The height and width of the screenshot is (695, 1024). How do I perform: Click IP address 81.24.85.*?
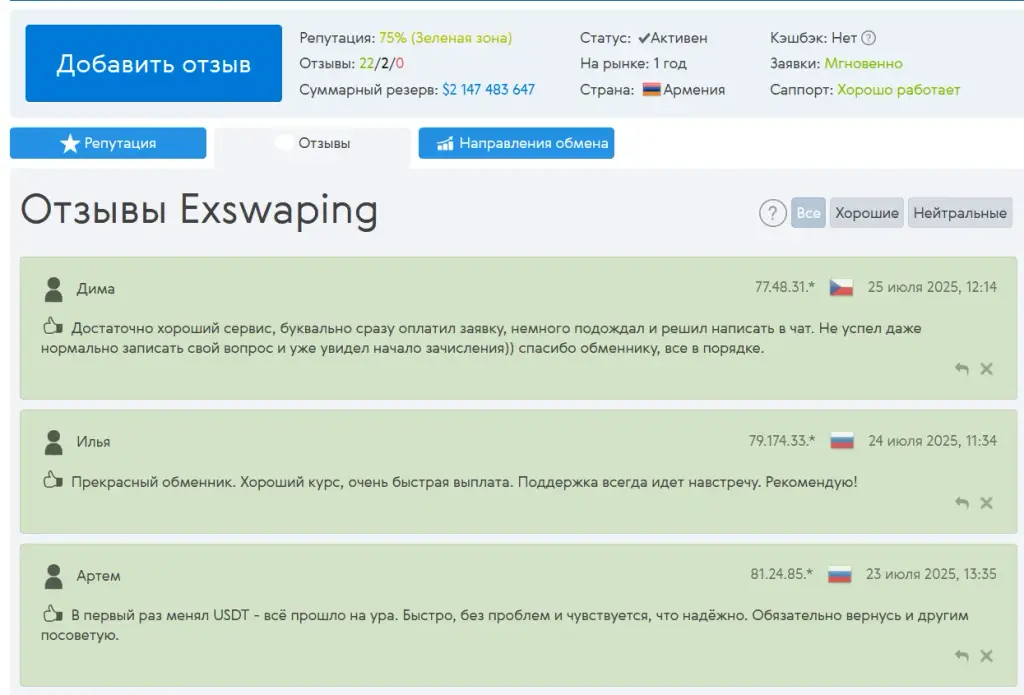[782, 574]
